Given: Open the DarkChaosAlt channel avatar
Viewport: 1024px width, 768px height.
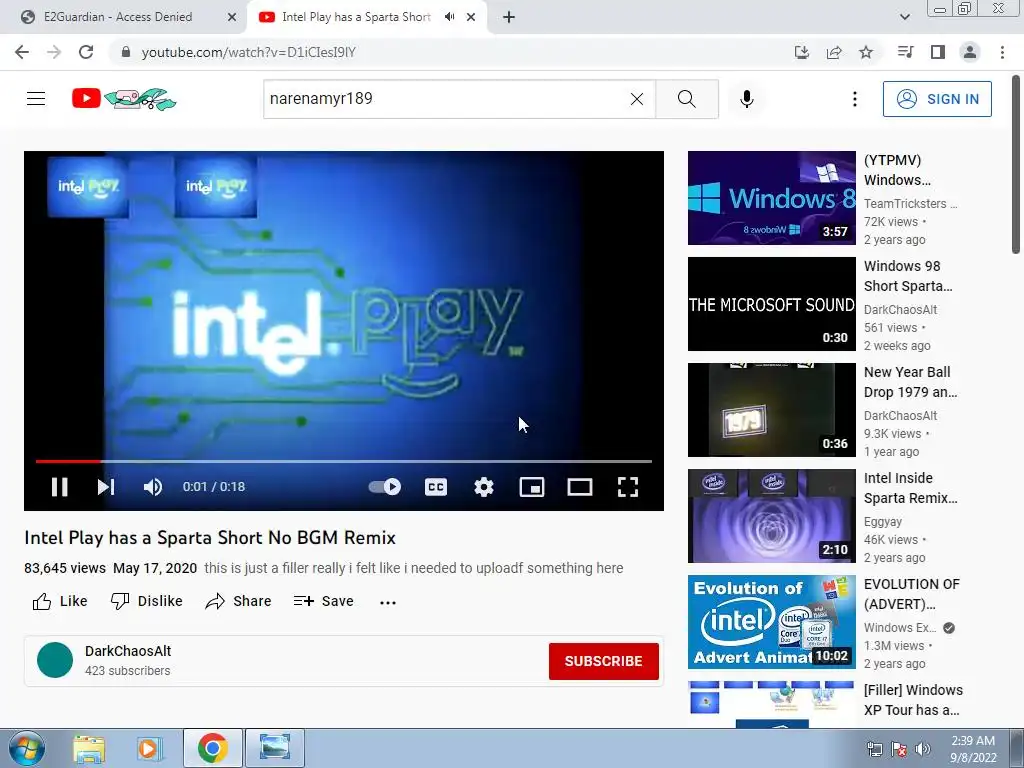Looking at the screenshot, I should click(55, 660).
